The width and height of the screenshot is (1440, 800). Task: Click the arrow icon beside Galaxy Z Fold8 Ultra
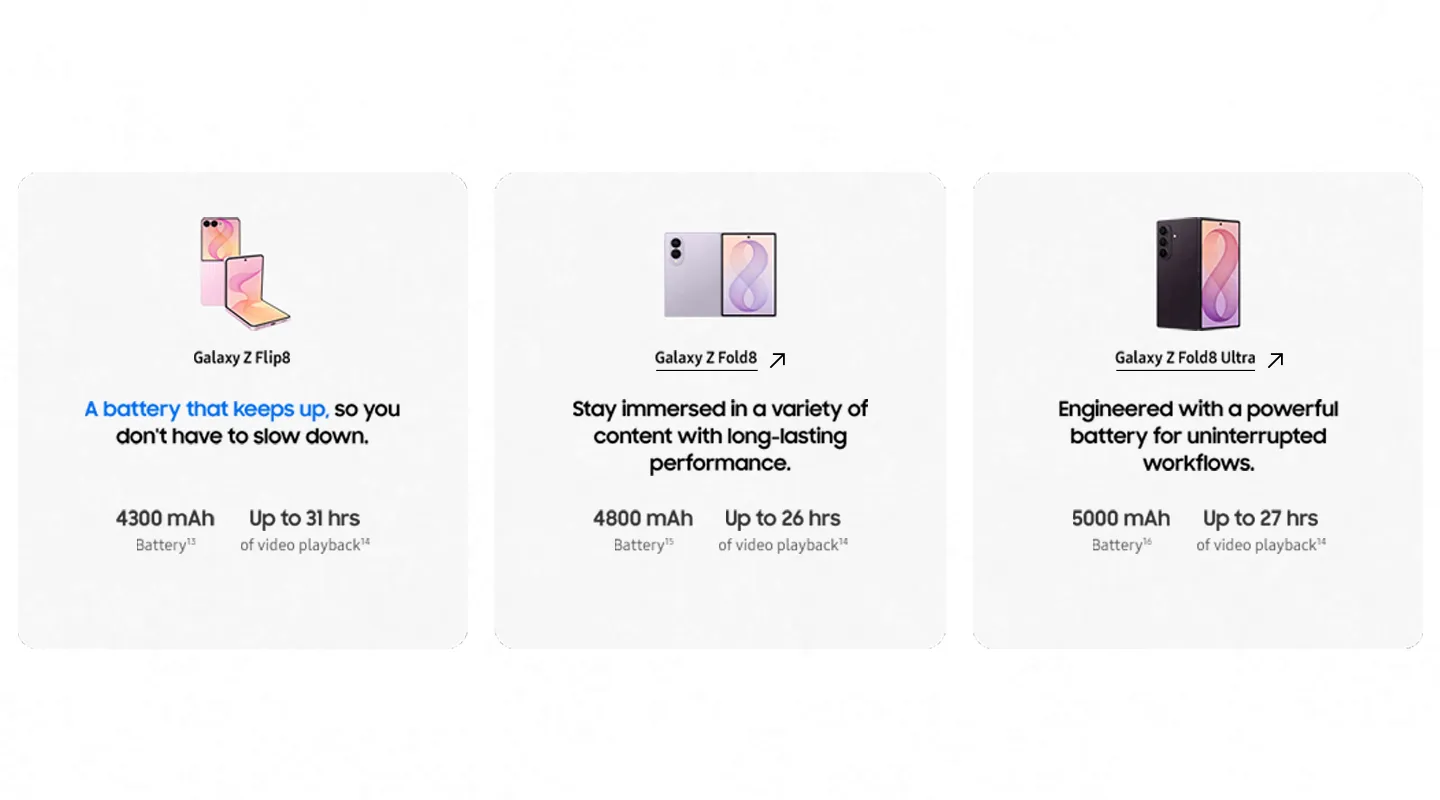[1275, 359]
